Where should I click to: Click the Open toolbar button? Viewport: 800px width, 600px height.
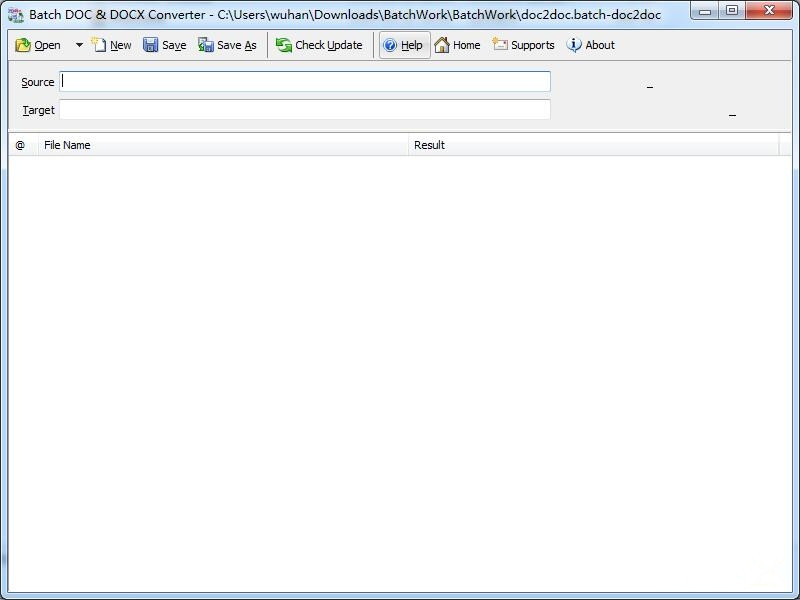click(x=38, y=45)
